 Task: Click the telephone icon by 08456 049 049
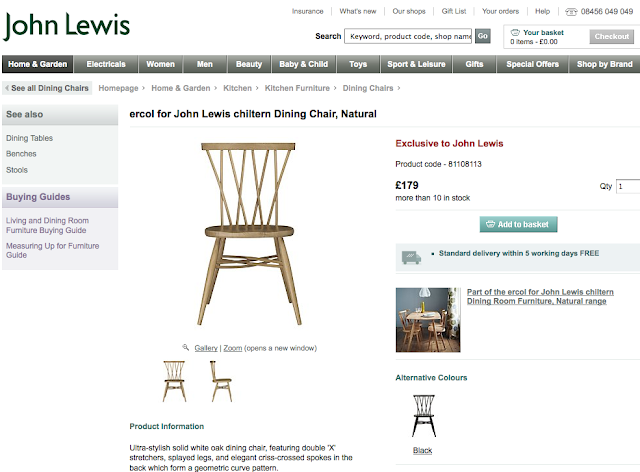[571, 12]
